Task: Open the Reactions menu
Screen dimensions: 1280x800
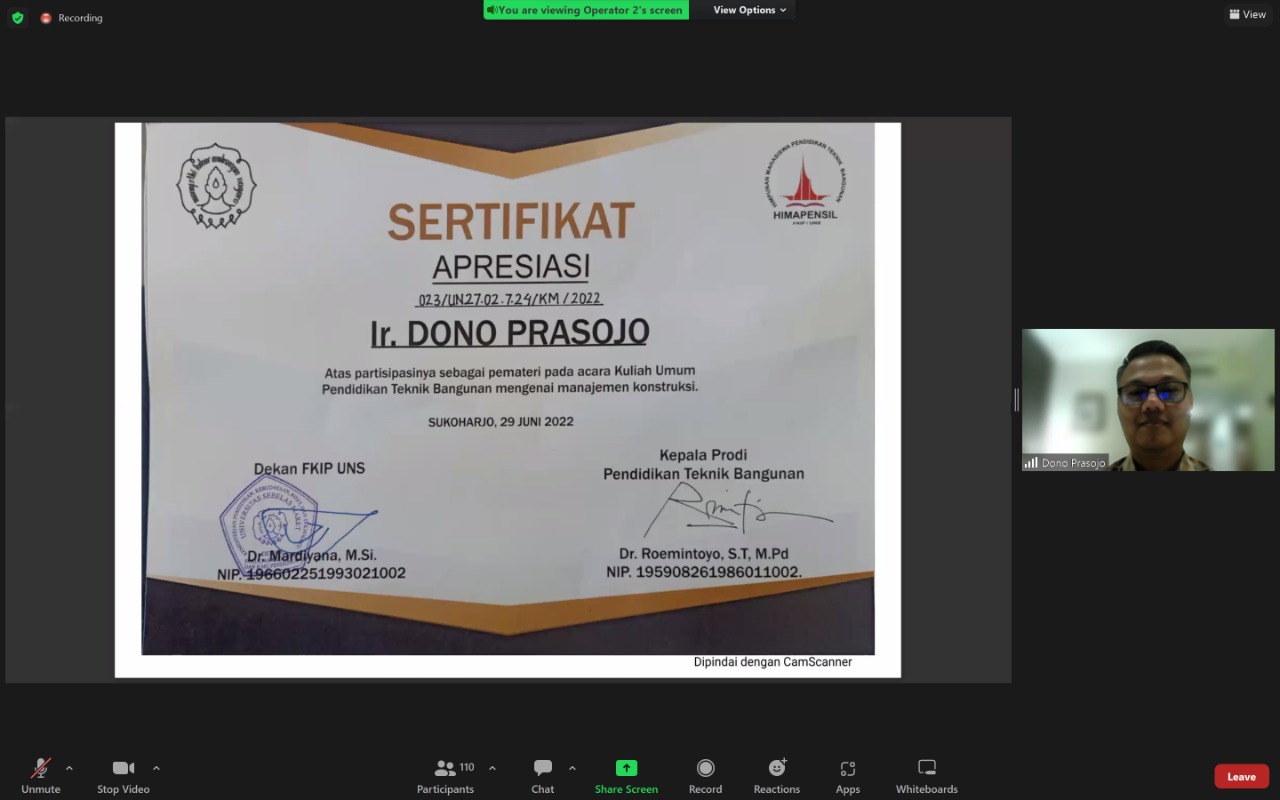Action: click(x=777, y=775)
